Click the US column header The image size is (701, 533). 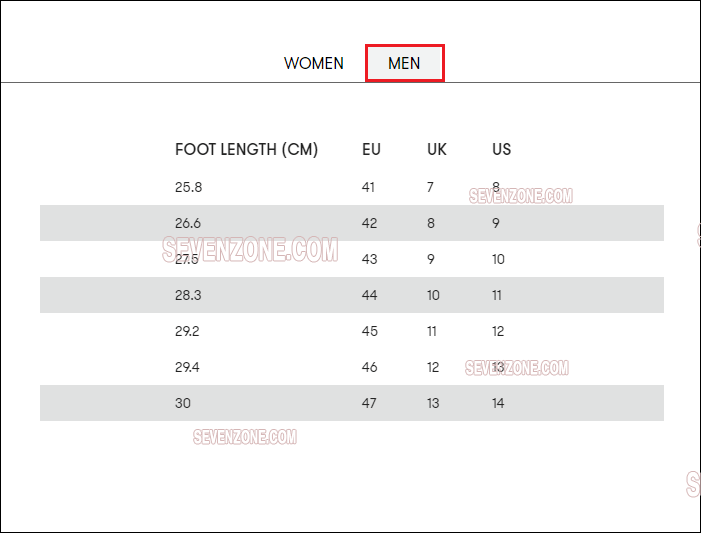pos(501,149)
